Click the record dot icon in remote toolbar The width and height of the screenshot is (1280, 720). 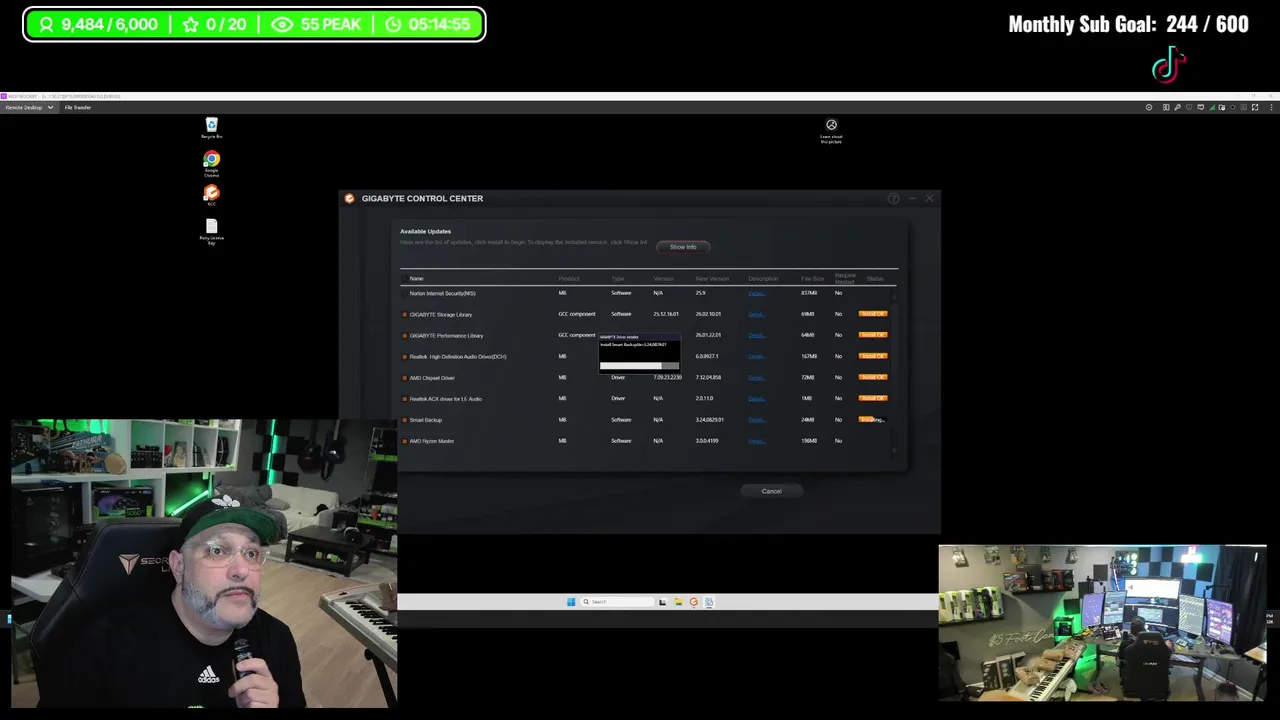(x=1233, y=107)
